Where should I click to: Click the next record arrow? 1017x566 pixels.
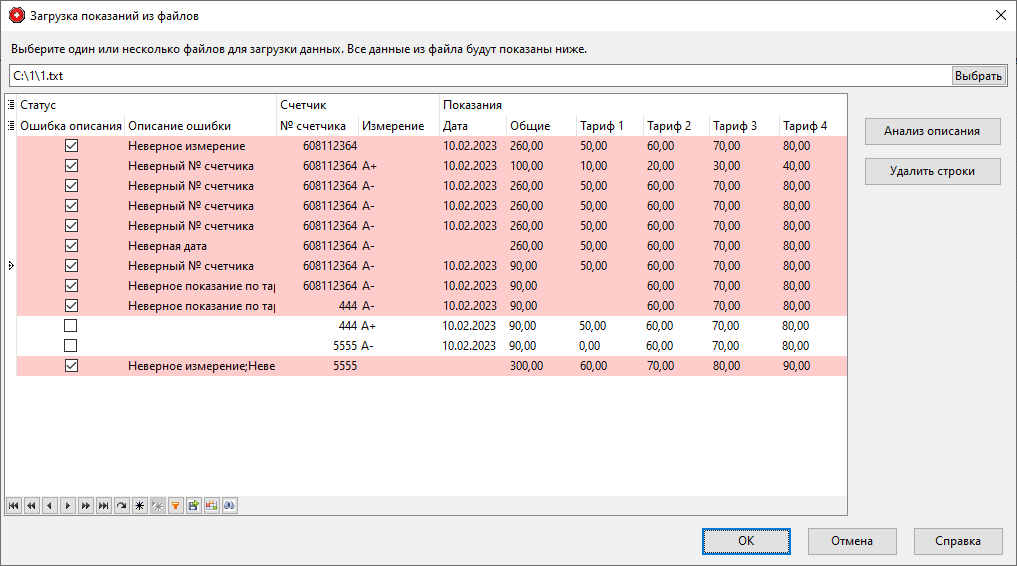67,506
